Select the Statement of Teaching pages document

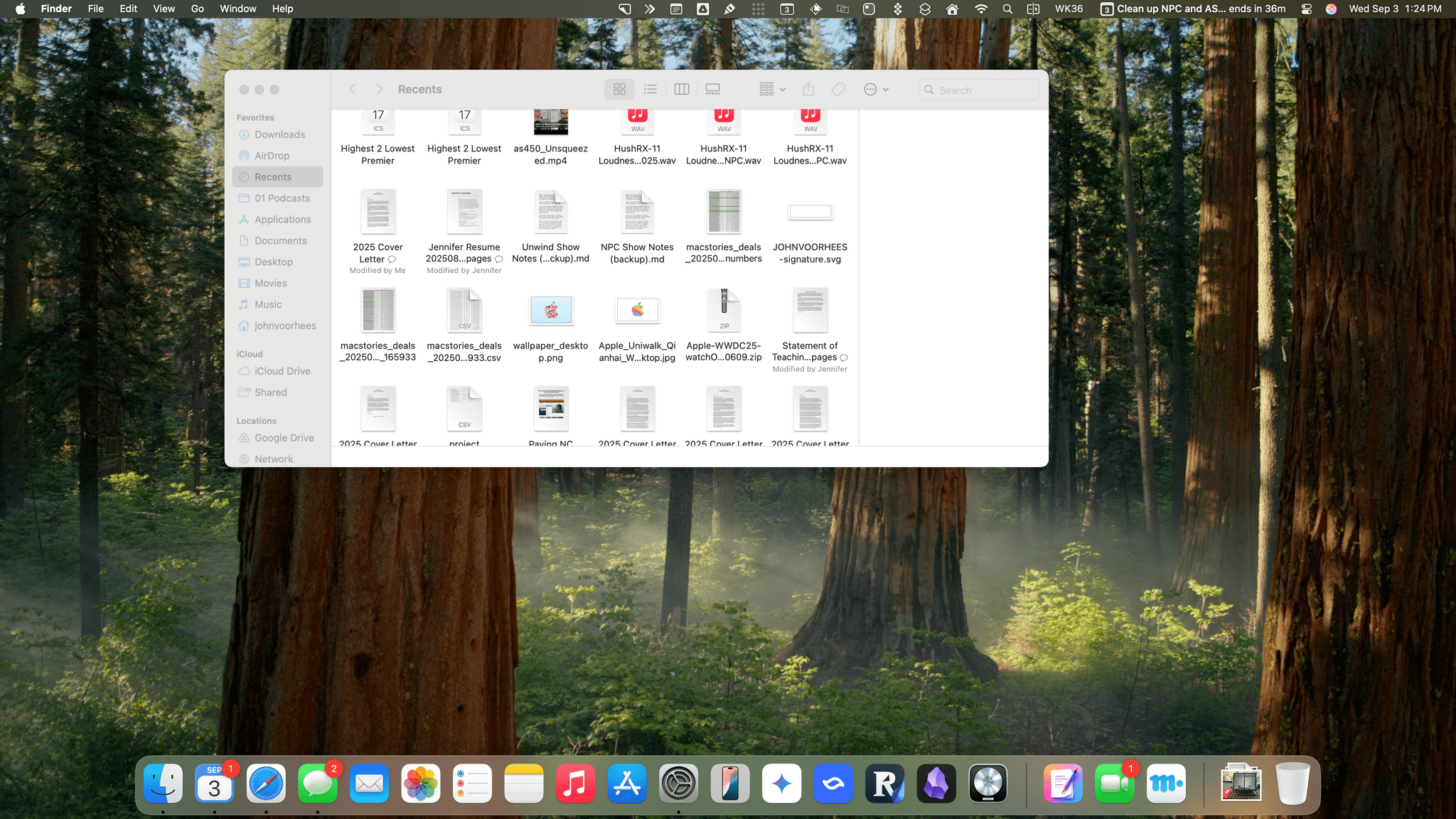810,310
